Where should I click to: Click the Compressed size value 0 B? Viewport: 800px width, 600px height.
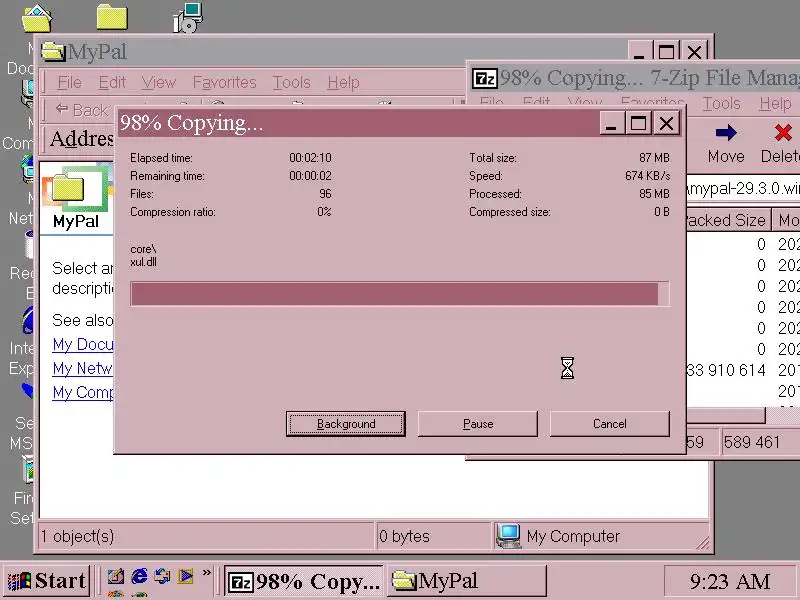tap(662, 212)
